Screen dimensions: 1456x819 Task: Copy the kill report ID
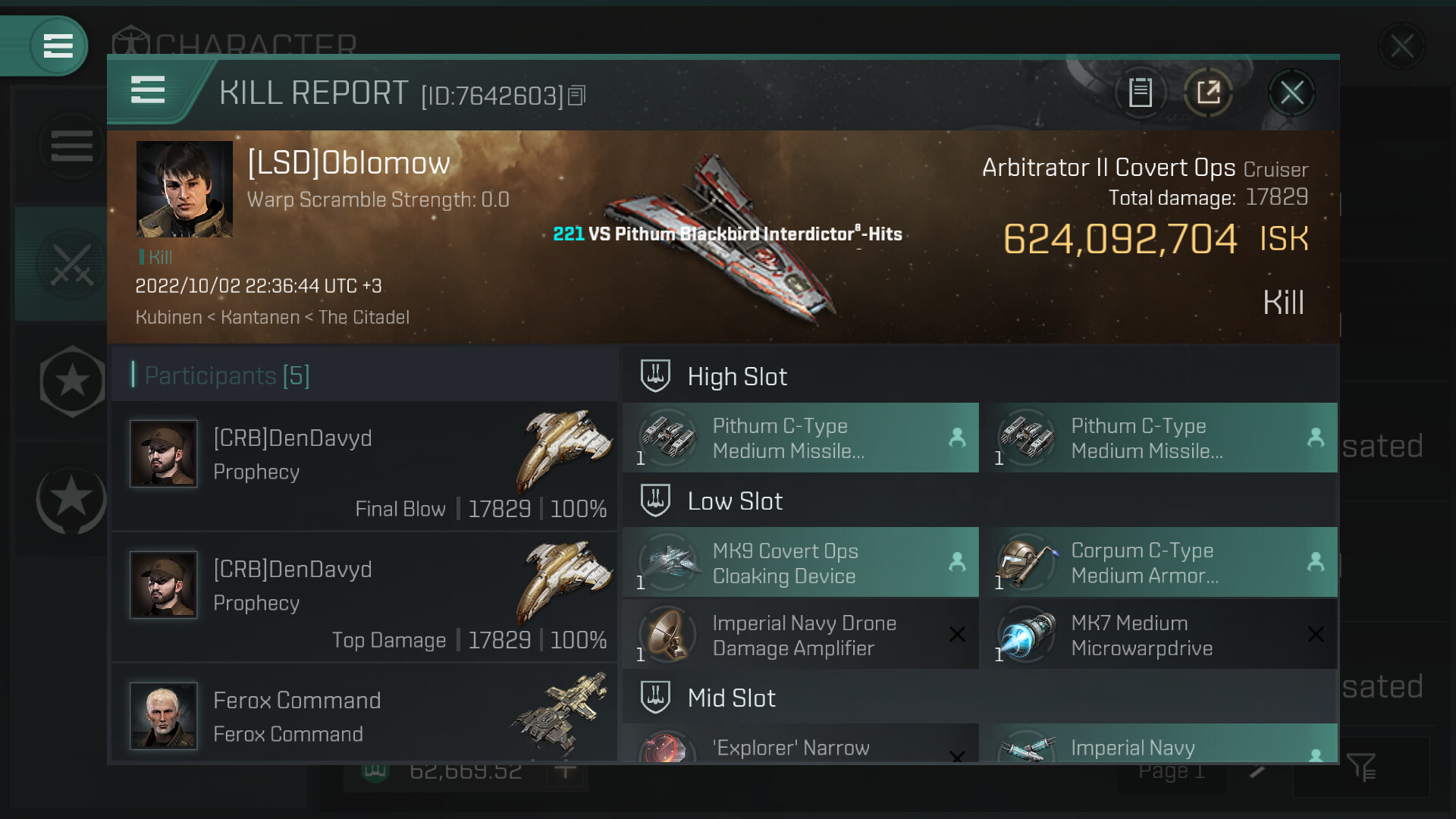pos(577,96)
